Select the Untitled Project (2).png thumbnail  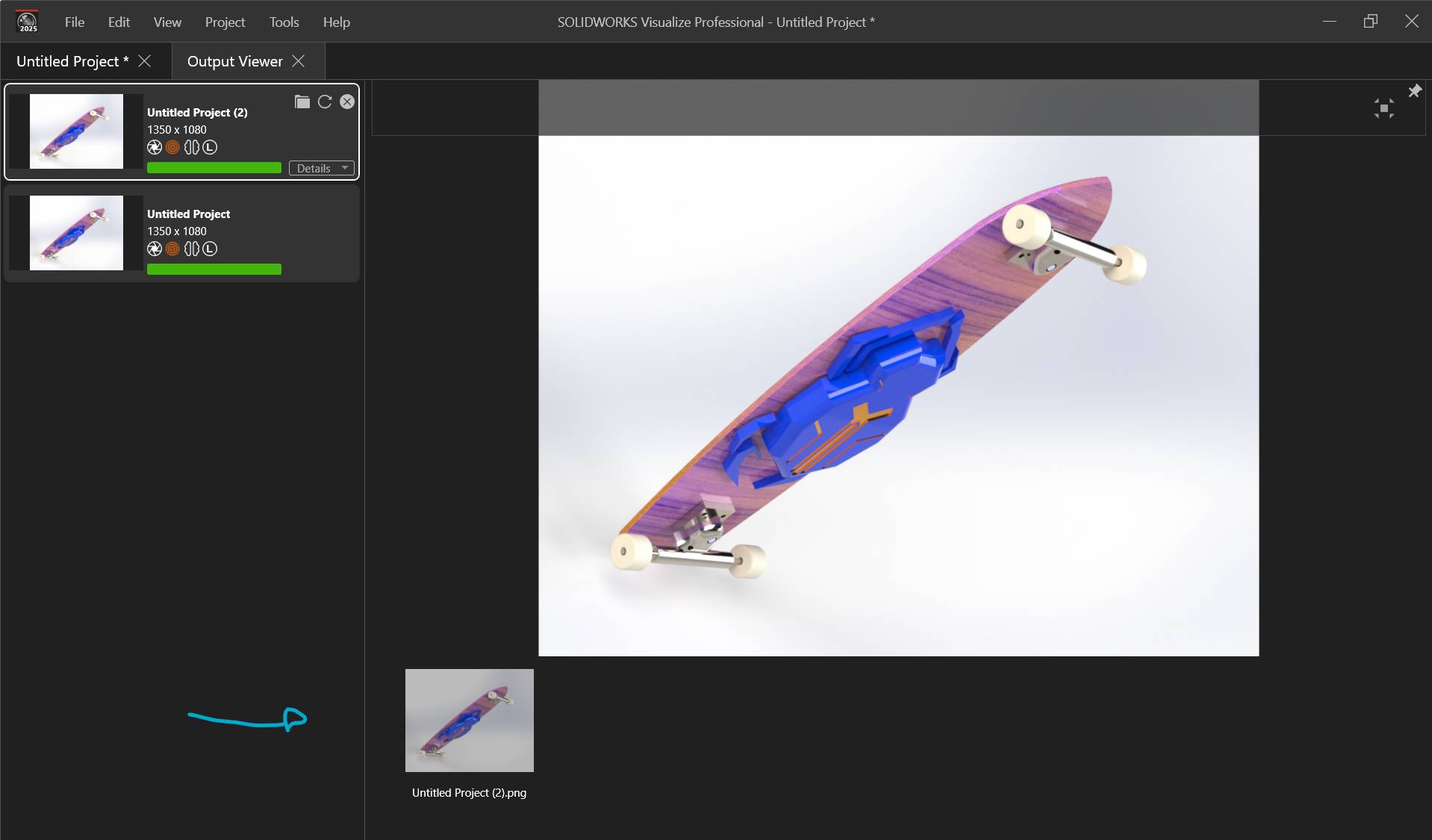tap(469, 720)
